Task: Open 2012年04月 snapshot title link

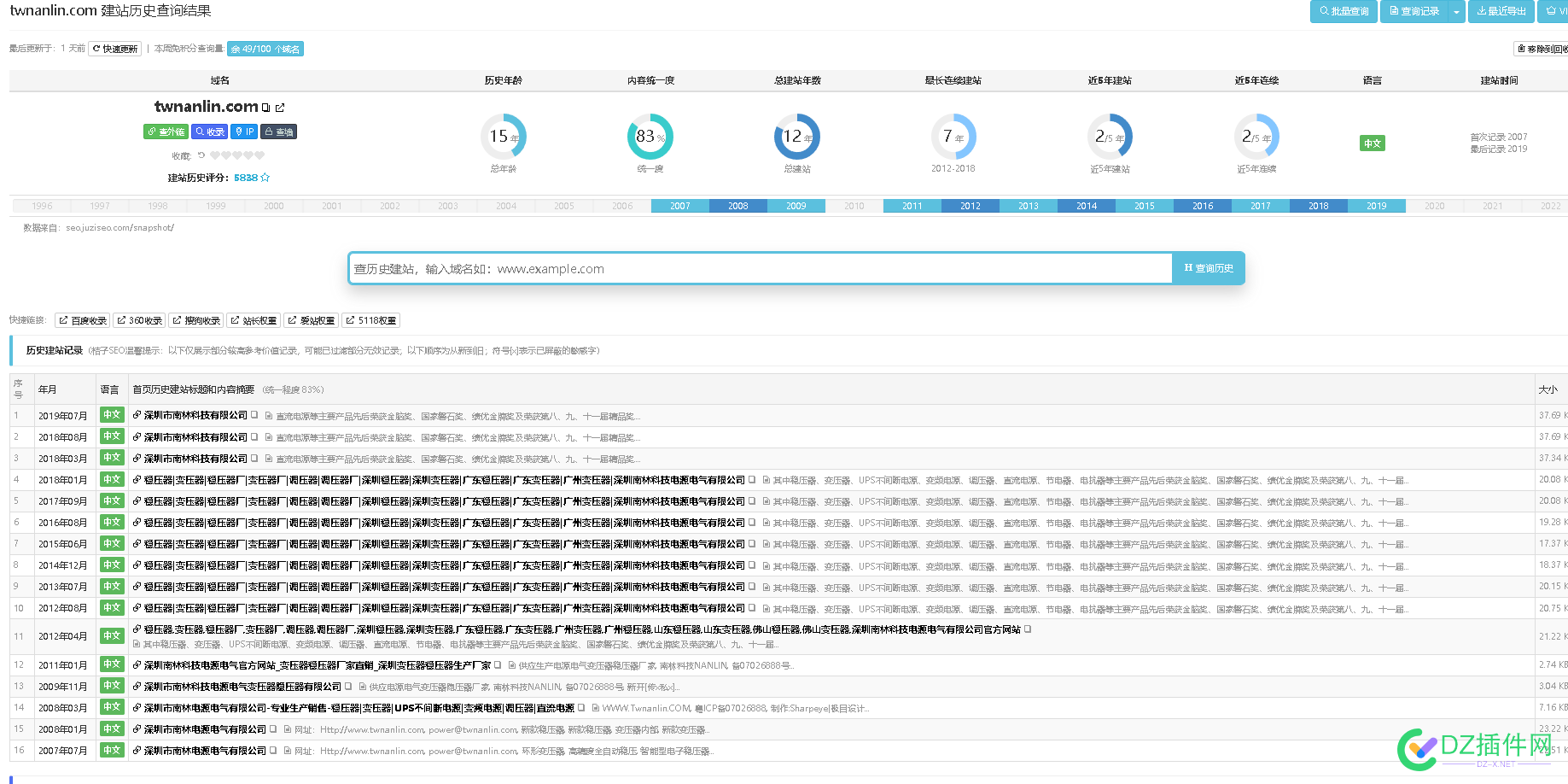Action: coord(582,629)
